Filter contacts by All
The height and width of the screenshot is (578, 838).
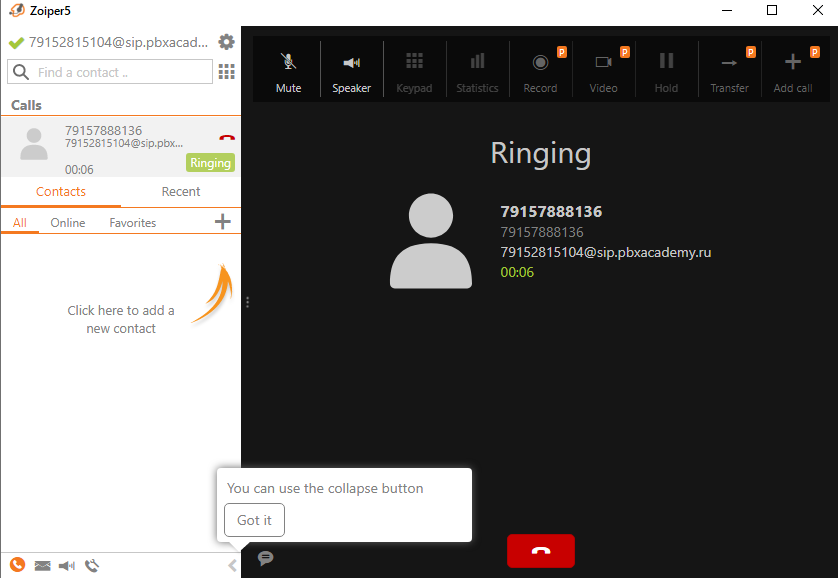click(x=20, y=223)
